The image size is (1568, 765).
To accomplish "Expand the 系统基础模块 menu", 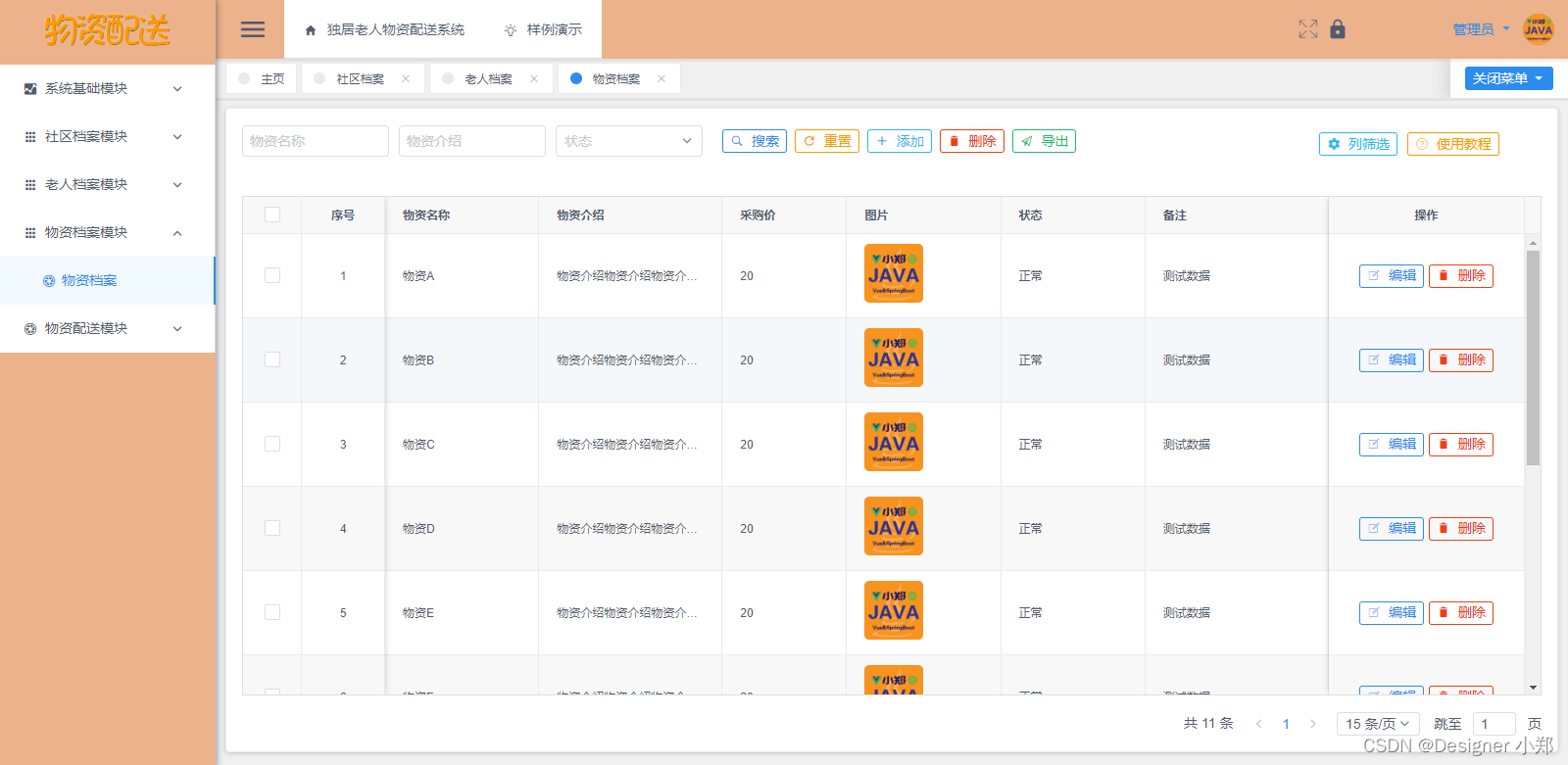I will point(108,89).
